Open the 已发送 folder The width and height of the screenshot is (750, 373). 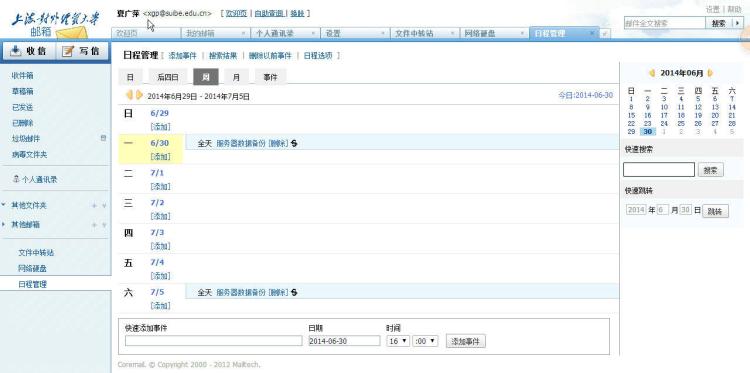click(x=22, y=108)
